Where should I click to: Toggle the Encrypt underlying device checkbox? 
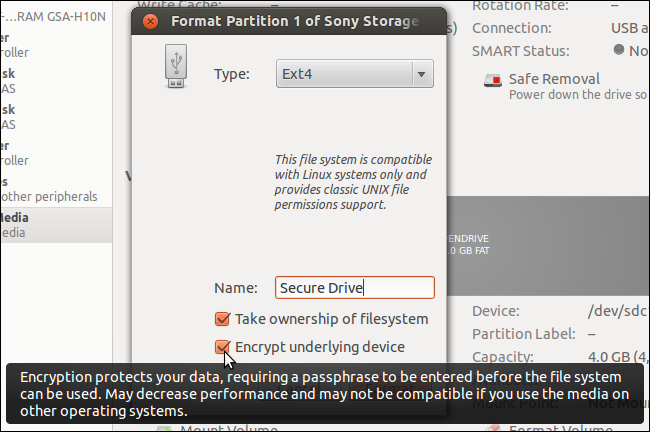coord(222,347)
